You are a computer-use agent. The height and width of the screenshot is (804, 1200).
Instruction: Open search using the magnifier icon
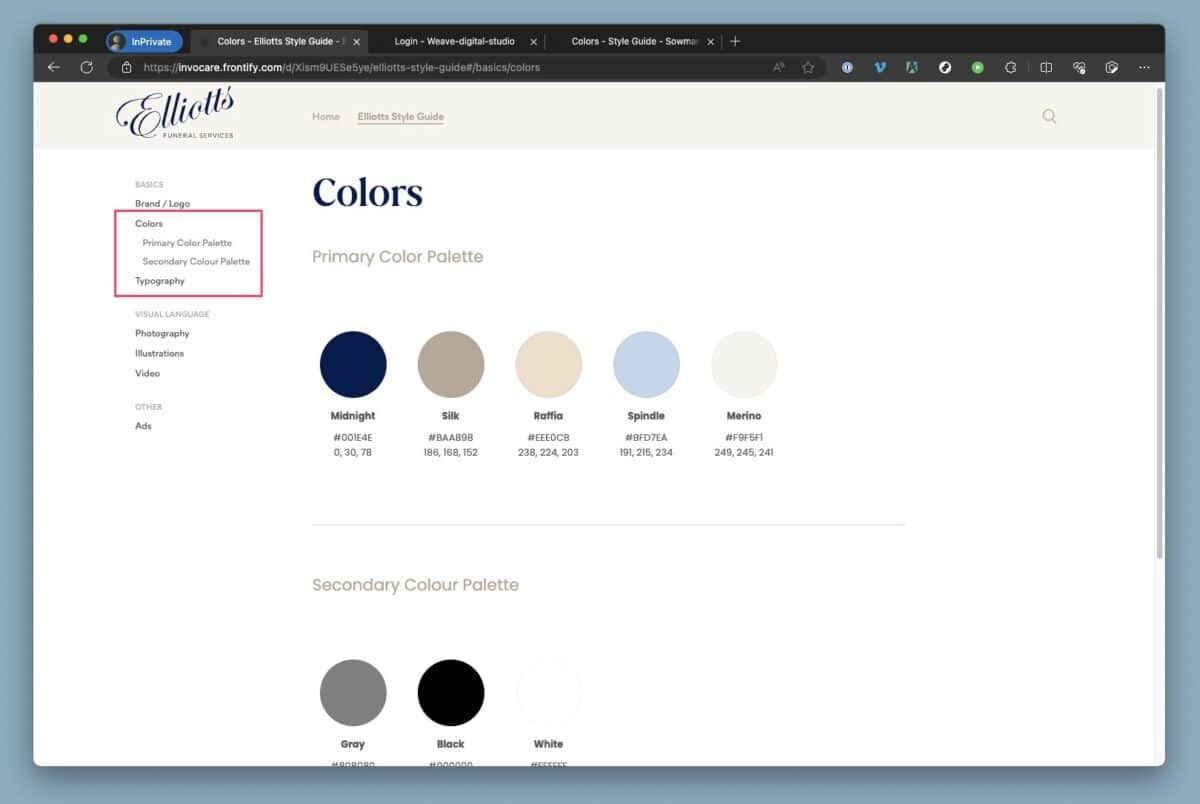point(1048,116)
